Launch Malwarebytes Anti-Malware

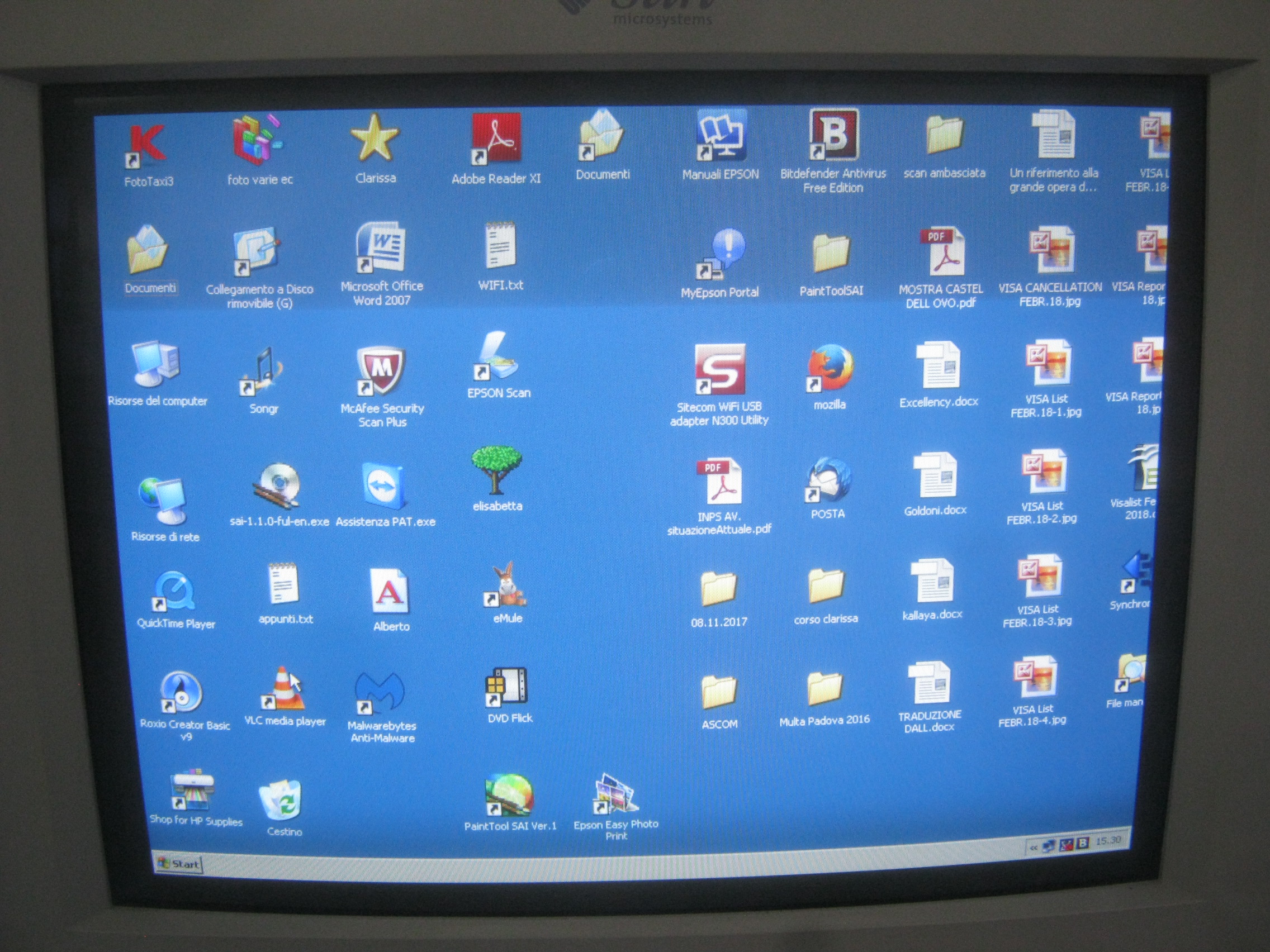pyautogui.click(x=380, y=693)
